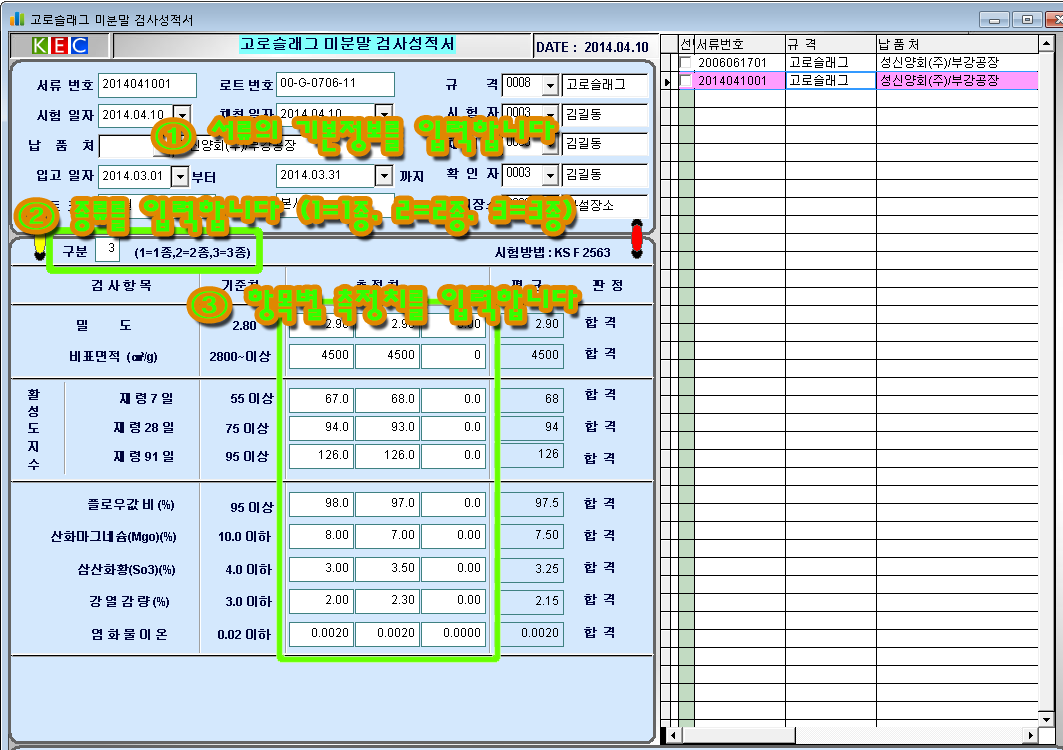1063x750 pixels.
Task: Open the 2014.03.31 end date dropdown
Action: pyautogui.click(x=383, y=176)
